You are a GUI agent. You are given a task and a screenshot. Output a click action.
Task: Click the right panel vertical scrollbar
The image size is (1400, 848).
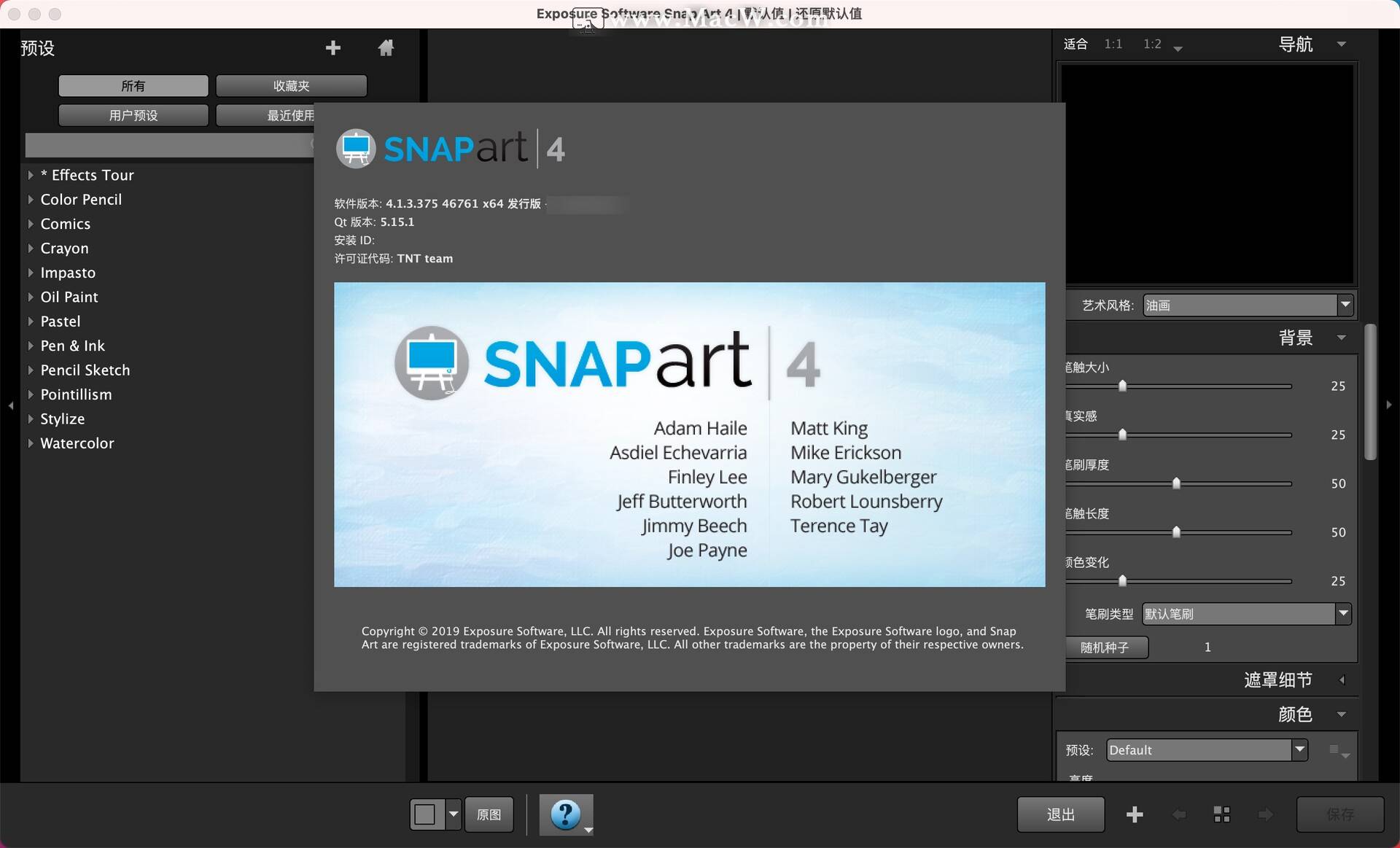coord(1371,392)
